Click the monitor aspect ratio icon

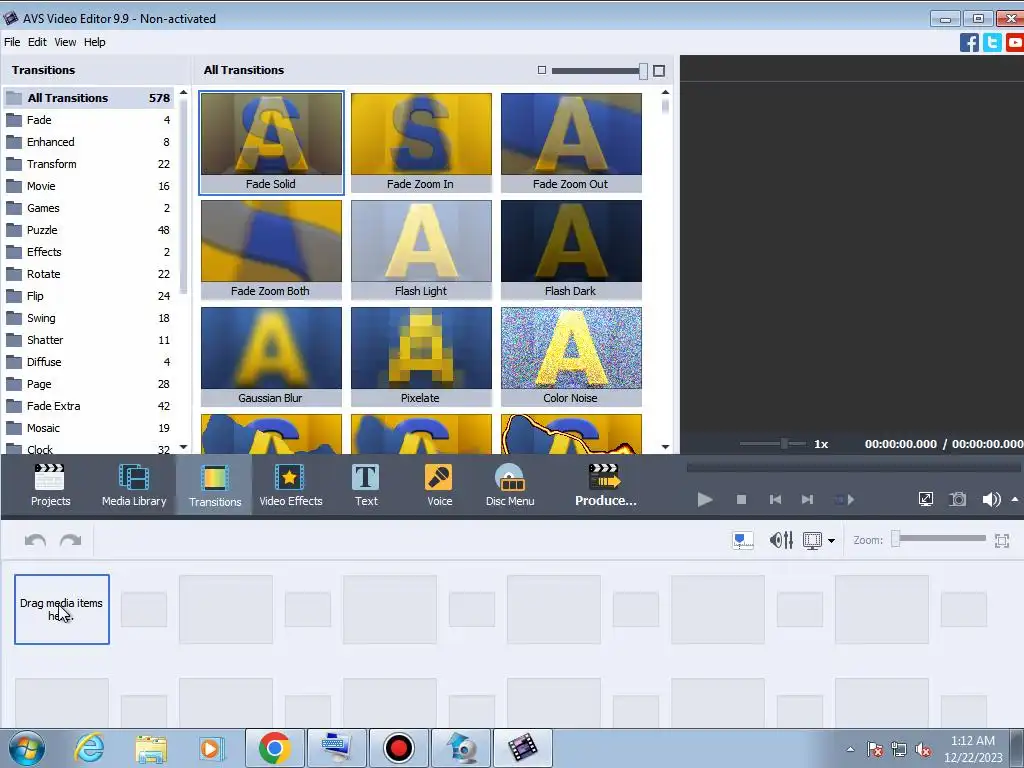point(812,540)
